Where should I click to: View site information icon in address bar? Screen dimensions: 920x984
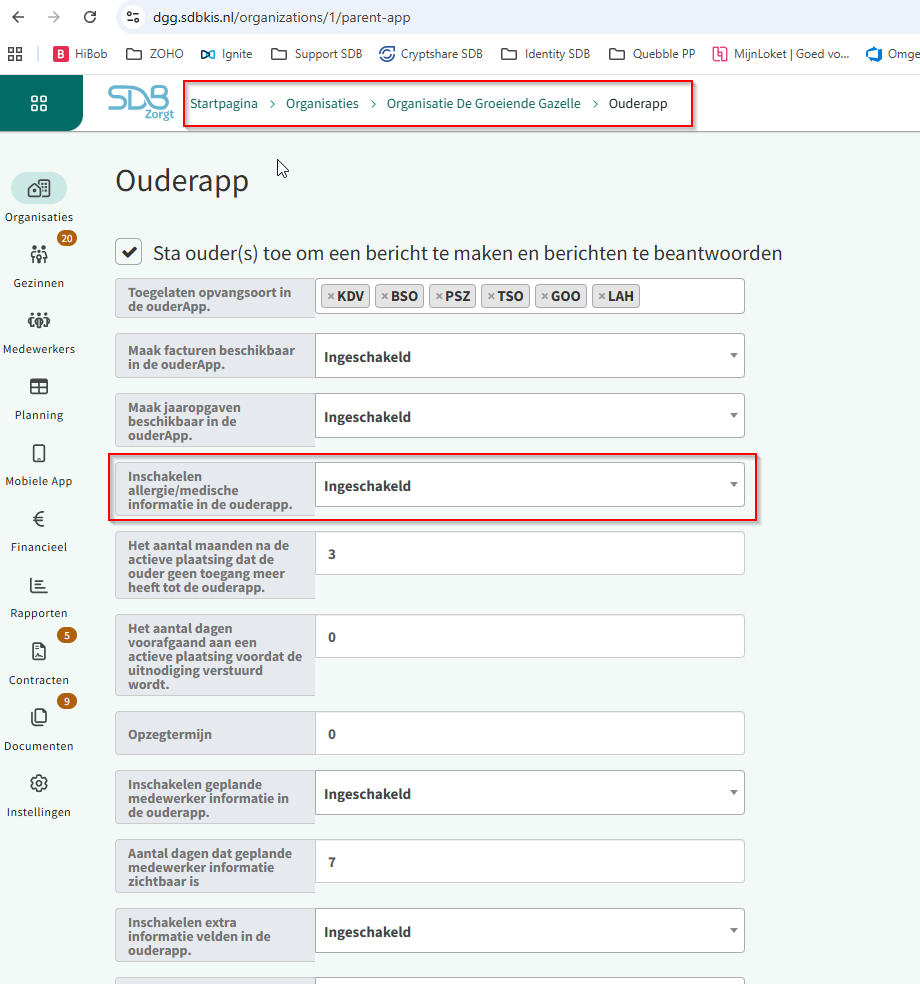[132, 17]
